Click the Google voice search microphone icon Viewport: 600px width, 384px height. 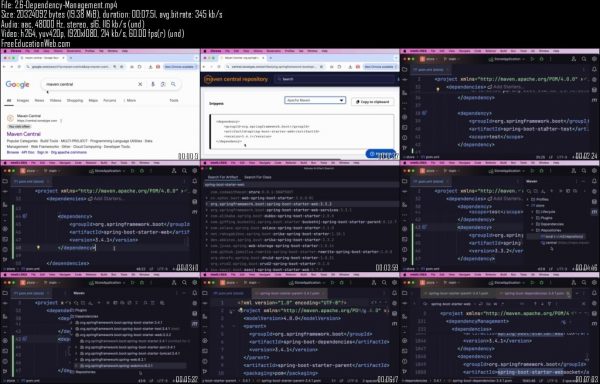[153, 84]
